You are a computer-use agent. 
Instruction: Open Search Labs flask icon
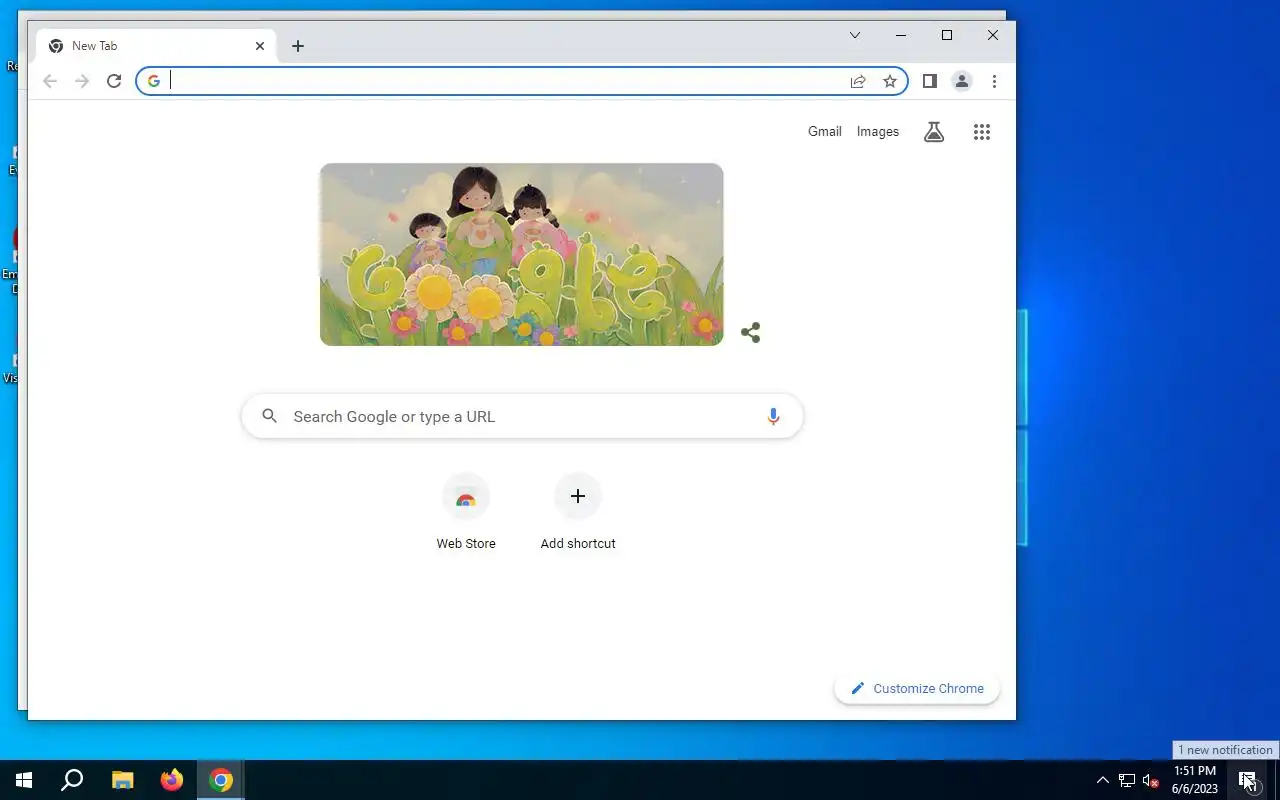click(934, 132)
